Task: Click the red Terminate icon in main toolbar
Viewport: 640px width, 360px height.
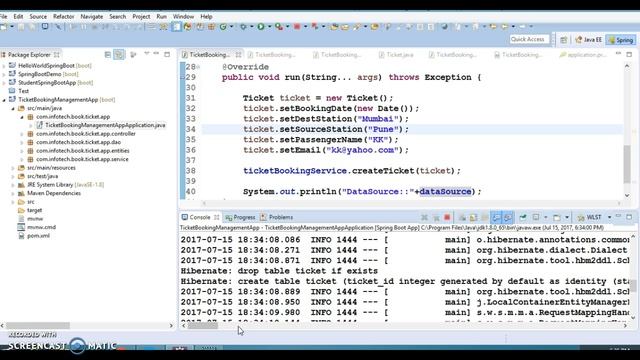Action: pyautogui.click(x=297, y=27)
